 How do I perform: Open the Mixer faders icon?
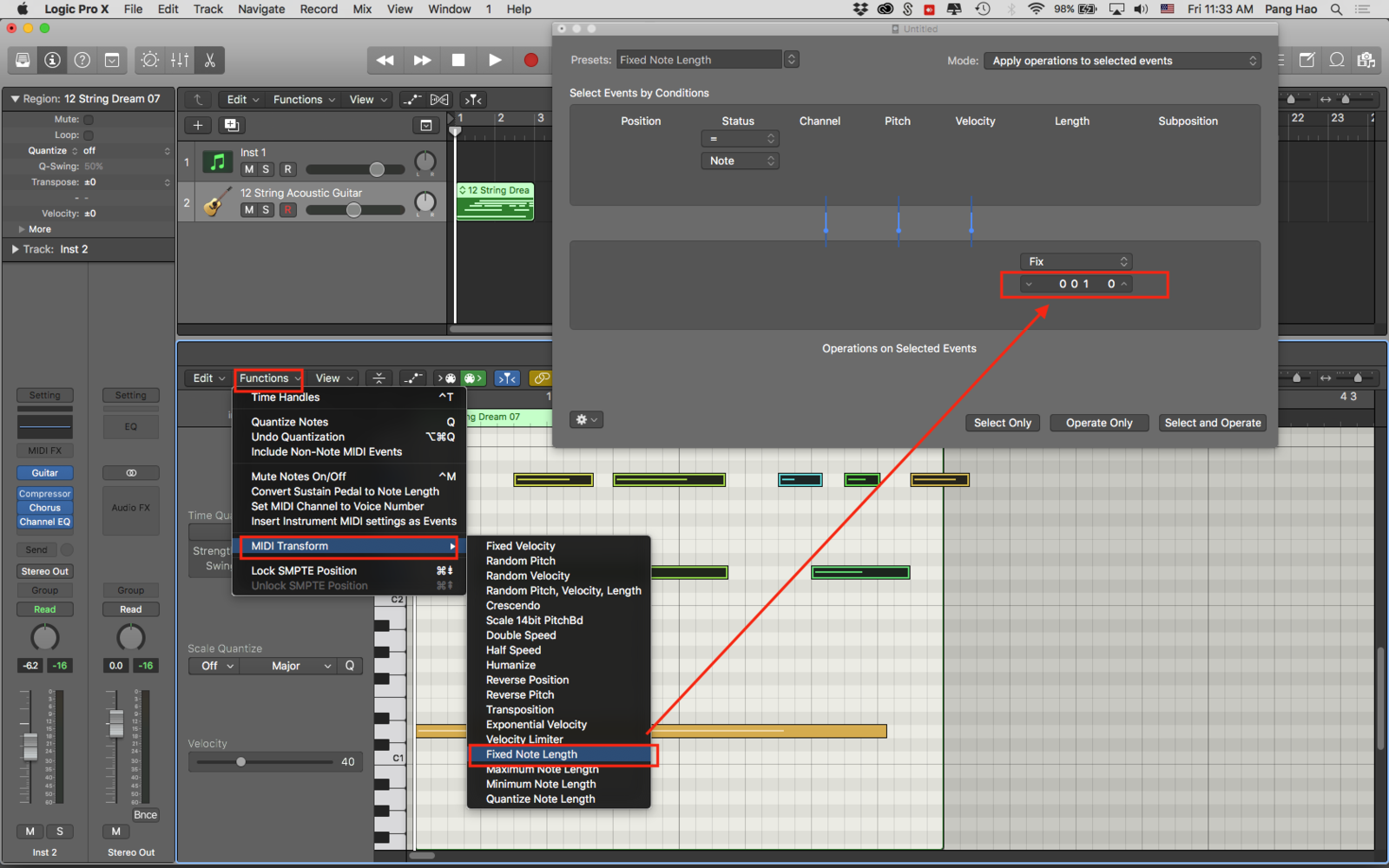[180, 60]
